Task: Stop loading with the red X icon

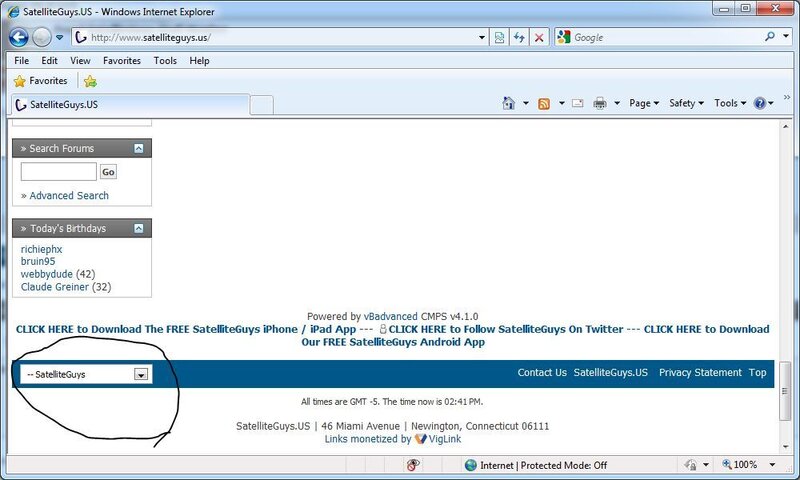Action: tap(539, 37)
